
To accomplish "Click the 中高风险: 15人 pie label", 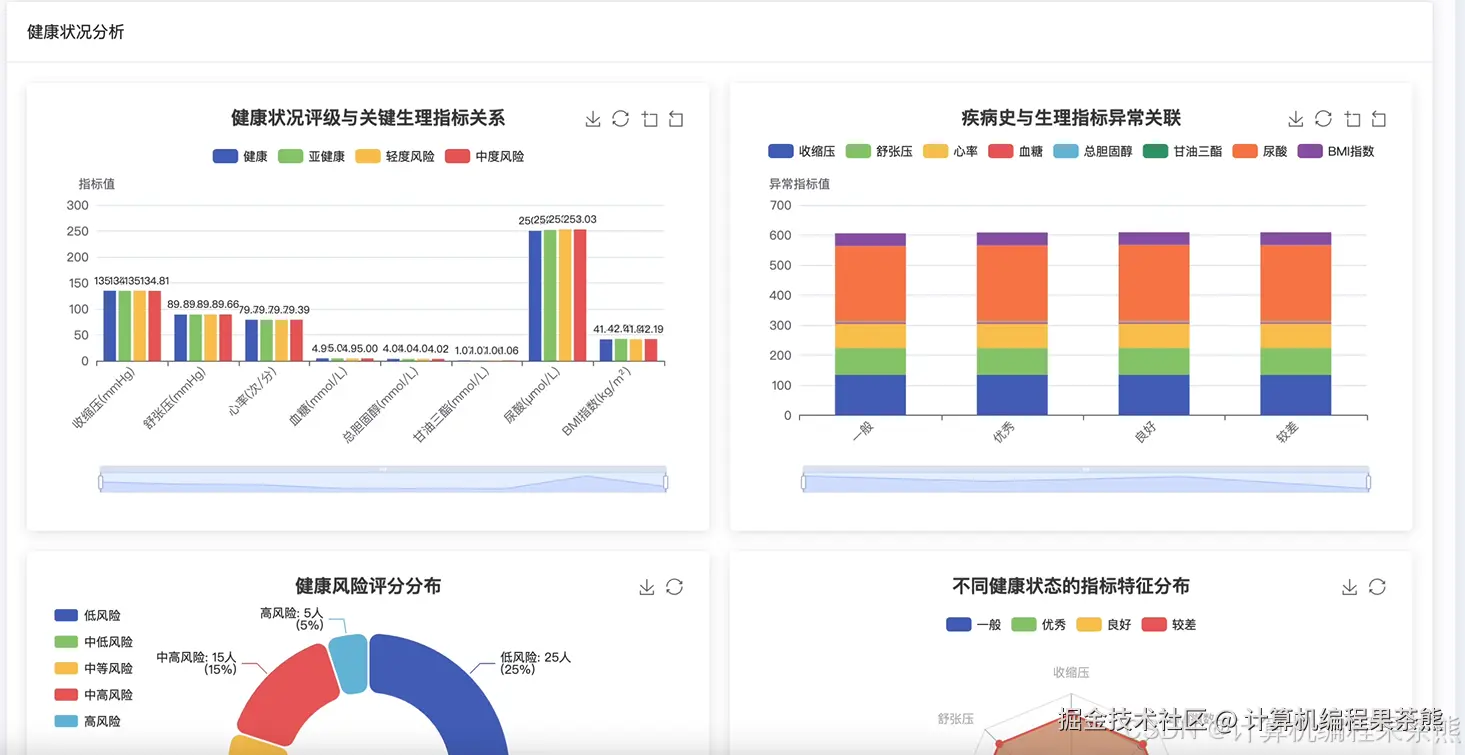I will tap(197, 663).
